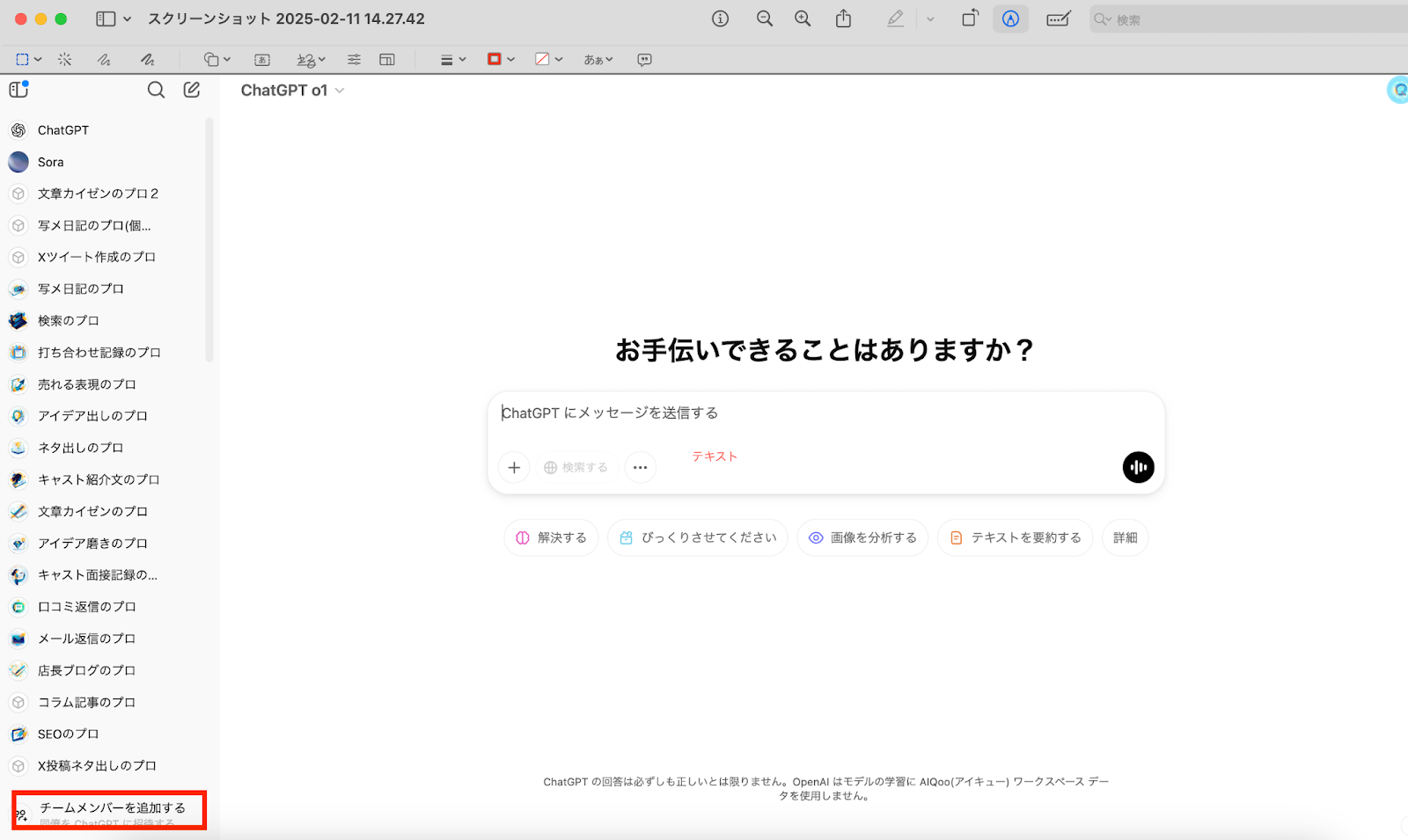Viewport: 1408px width, 840px height.
Task: Select the highlight pen tool
Action: pos(895,18)
